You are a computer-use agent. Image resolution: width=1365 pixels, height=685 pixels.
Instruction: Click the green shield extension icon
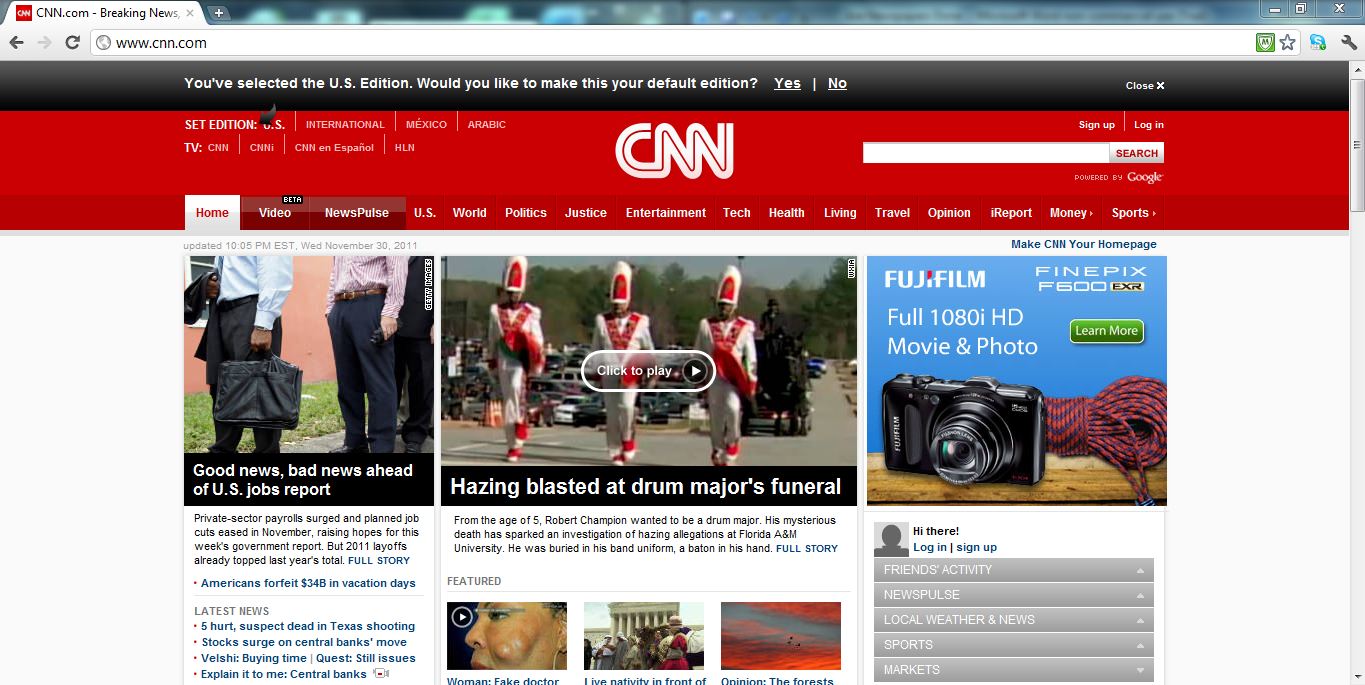click(1265, 42)
